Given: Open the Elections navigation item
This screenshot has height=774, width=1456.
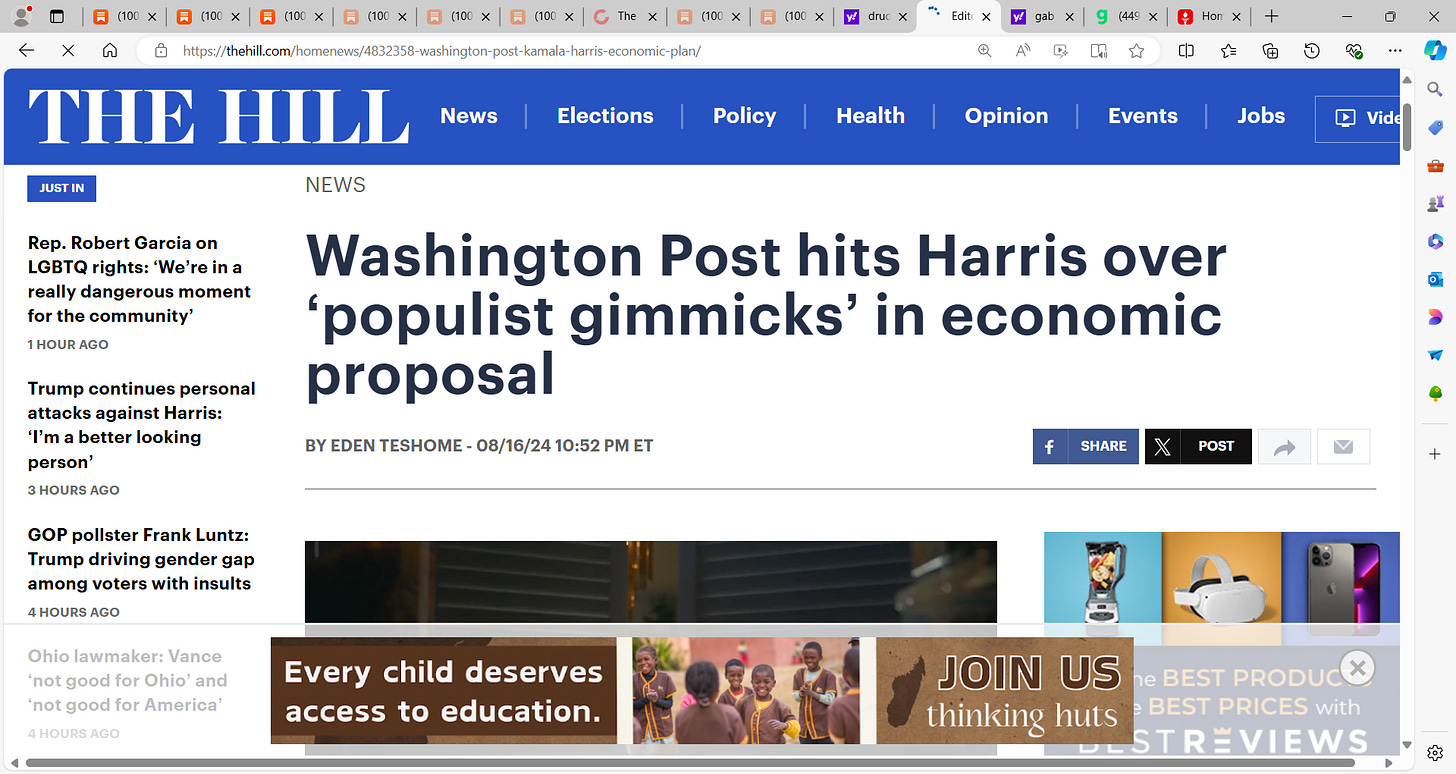Looking at the screenshot, I should point(605,116).
